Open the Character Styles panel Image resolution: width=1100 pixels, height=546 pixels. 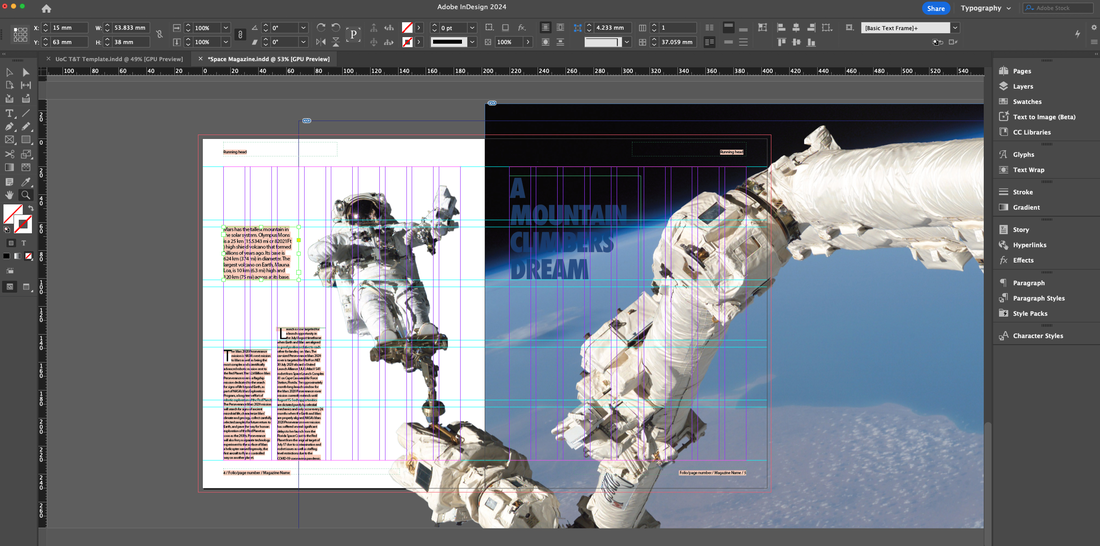[1038, 335]
